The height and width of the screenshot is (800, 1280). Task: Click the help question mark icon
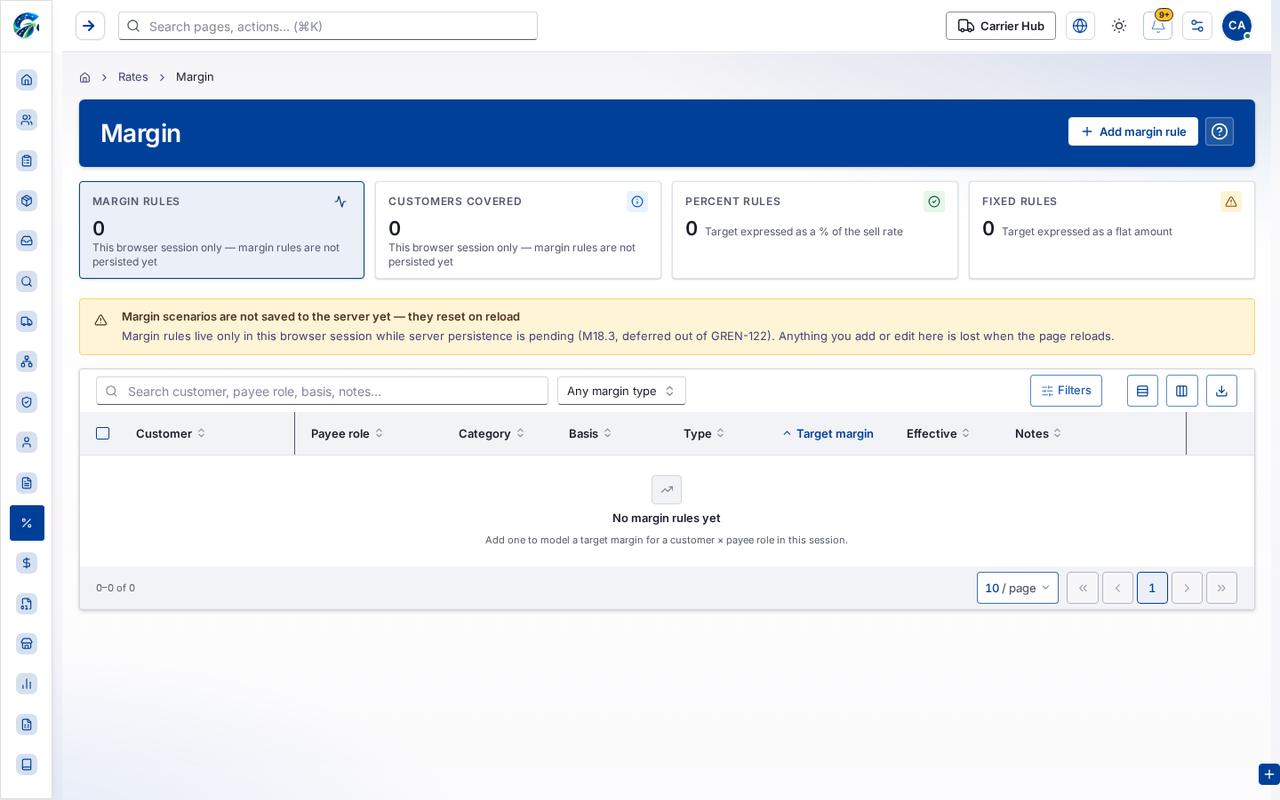pyautogui.click(x=1219, y=132)
